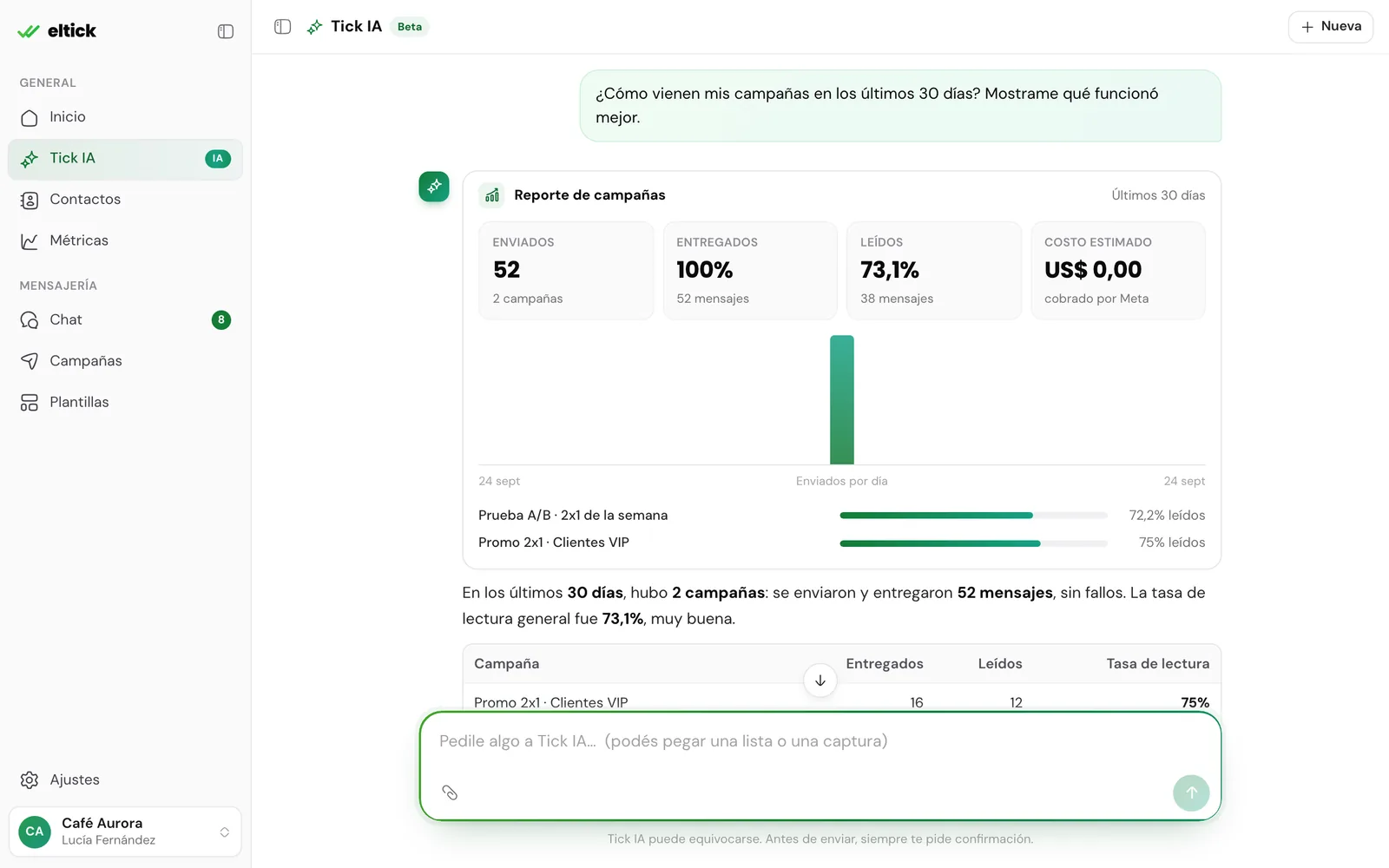Click 'Prueba A/B · 2x1 de la semana'

click(573, 516)
